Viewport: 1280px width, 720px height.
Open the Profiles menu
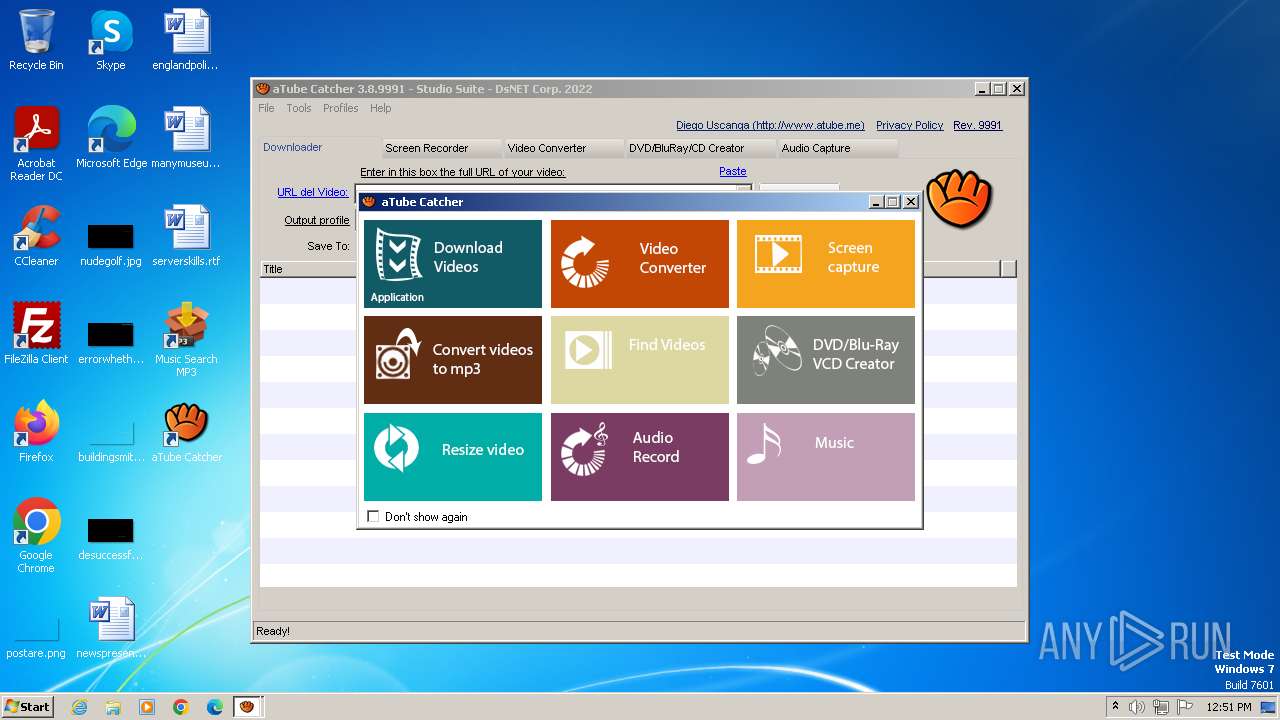[341, 108]
